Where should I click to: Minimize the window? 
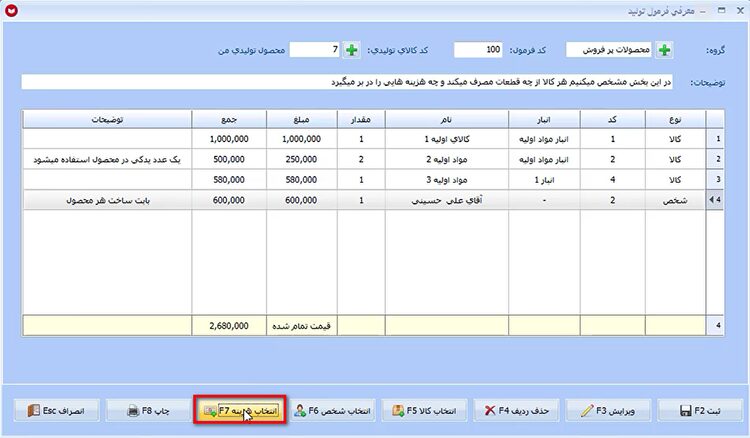coord(703,11)
